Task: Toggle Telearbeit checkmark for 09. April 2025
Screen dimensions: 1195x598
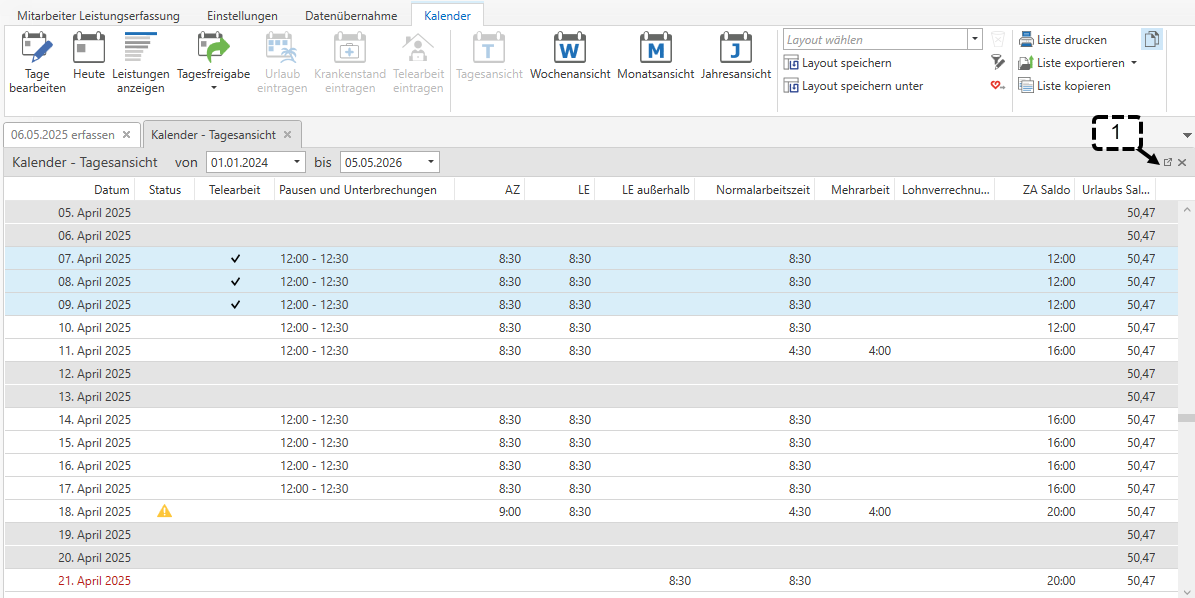Action: [235, 305]
